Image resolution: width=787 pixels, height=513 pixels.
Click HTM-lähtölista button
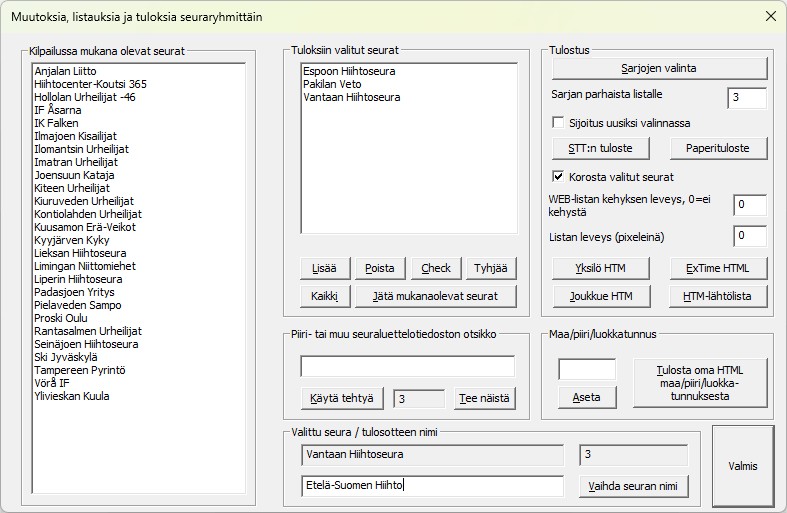coord(718,296)
